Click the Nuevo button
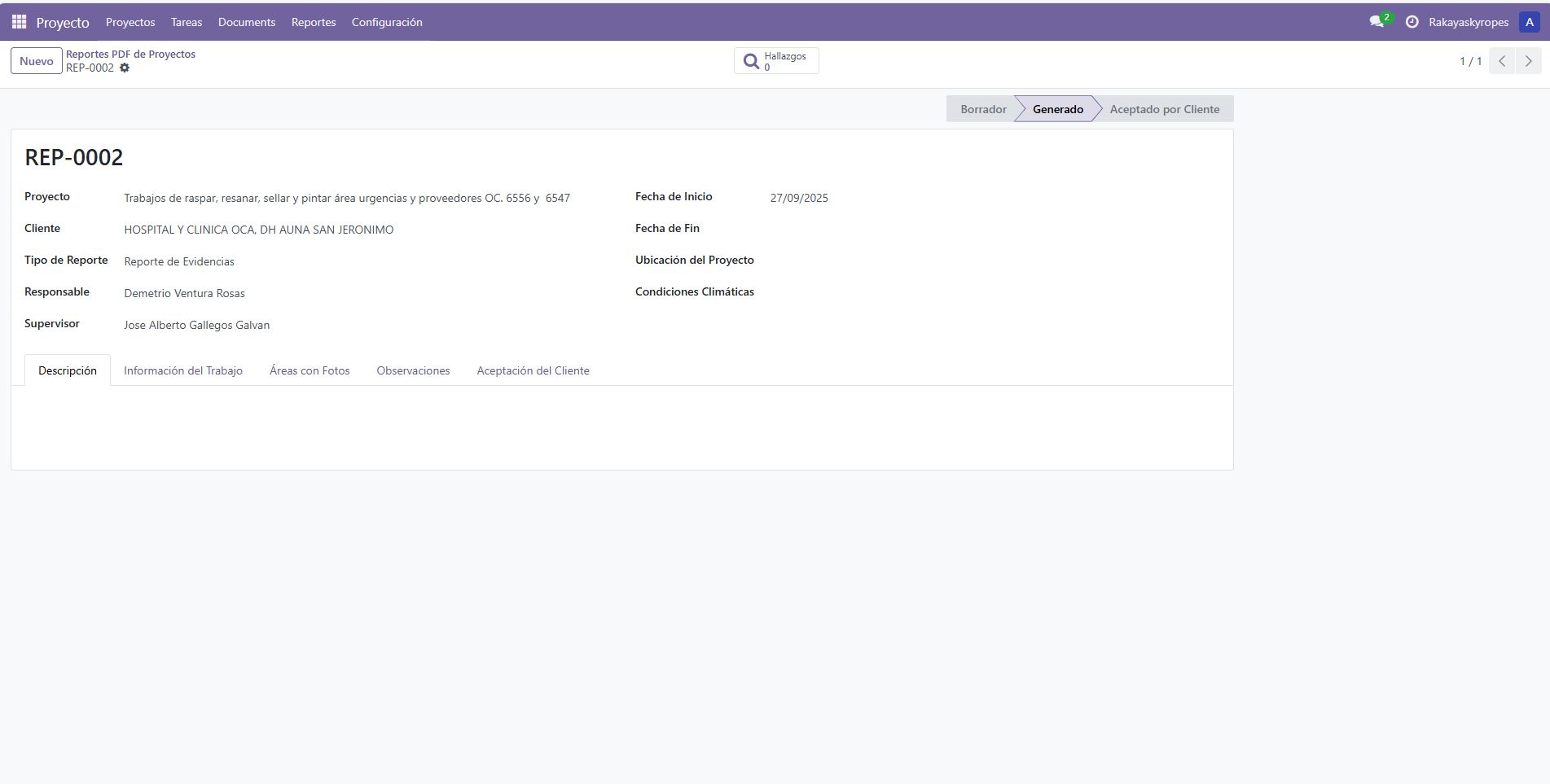The image size is (1550, 784). coord(37,61)
